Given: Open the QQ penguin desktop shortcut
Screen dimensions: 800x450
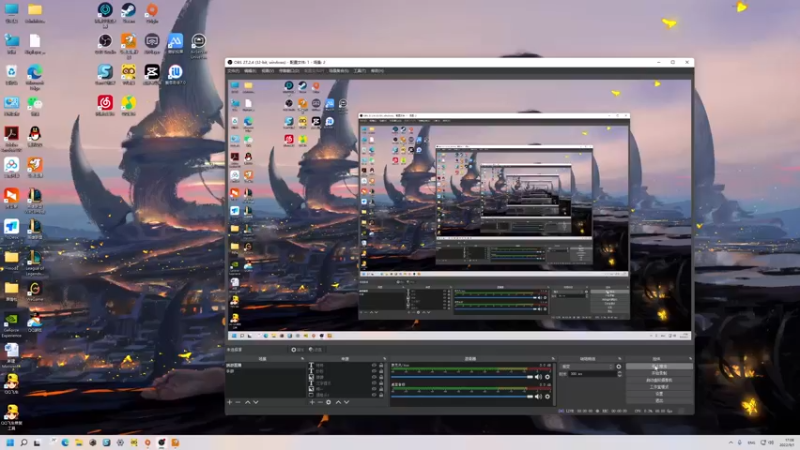Looking at the screenshot, I should 35,137.
